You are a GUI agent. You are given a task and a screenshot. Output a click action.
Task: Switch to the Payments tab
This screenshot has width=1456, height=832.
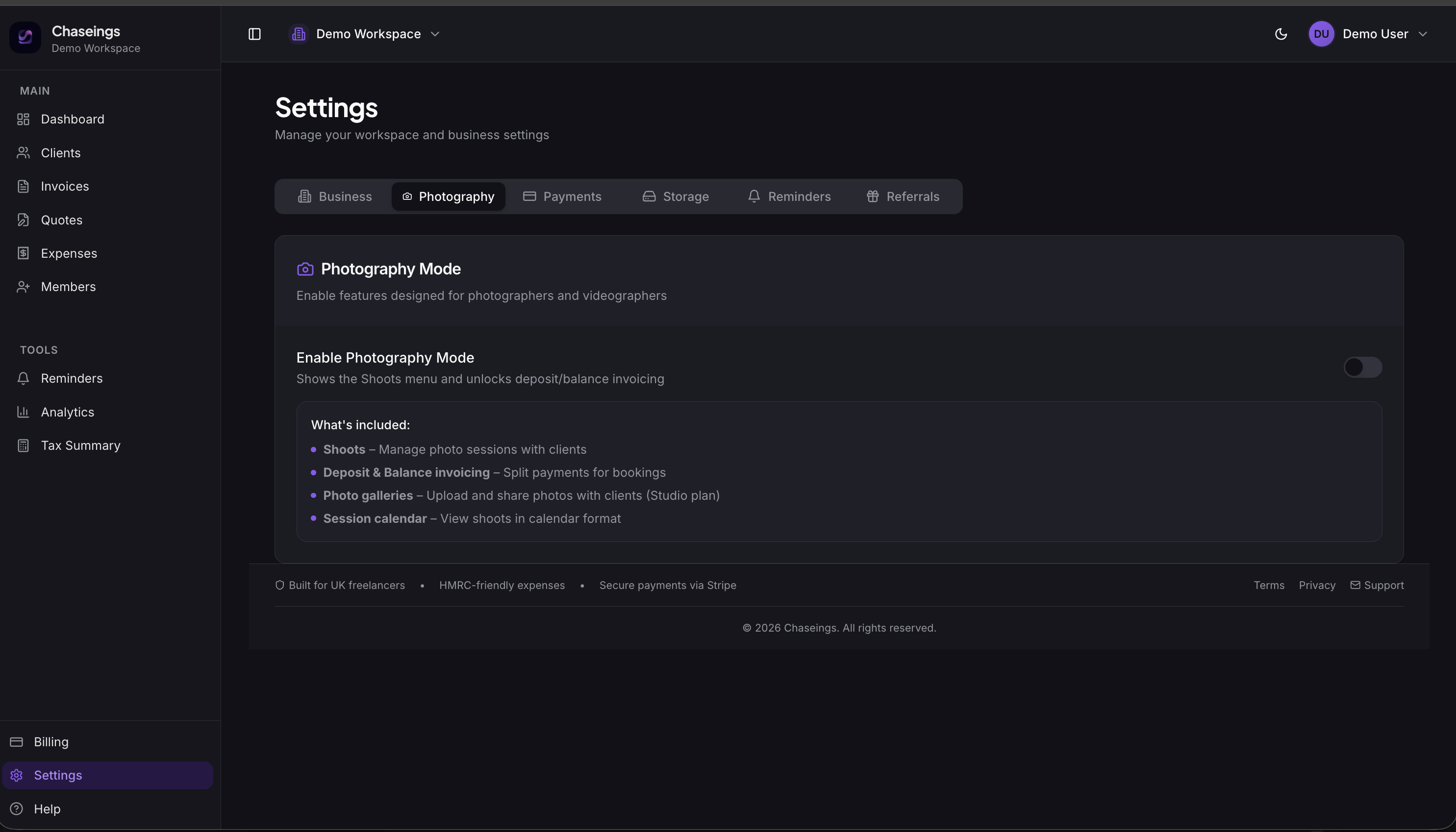[572, 196]
